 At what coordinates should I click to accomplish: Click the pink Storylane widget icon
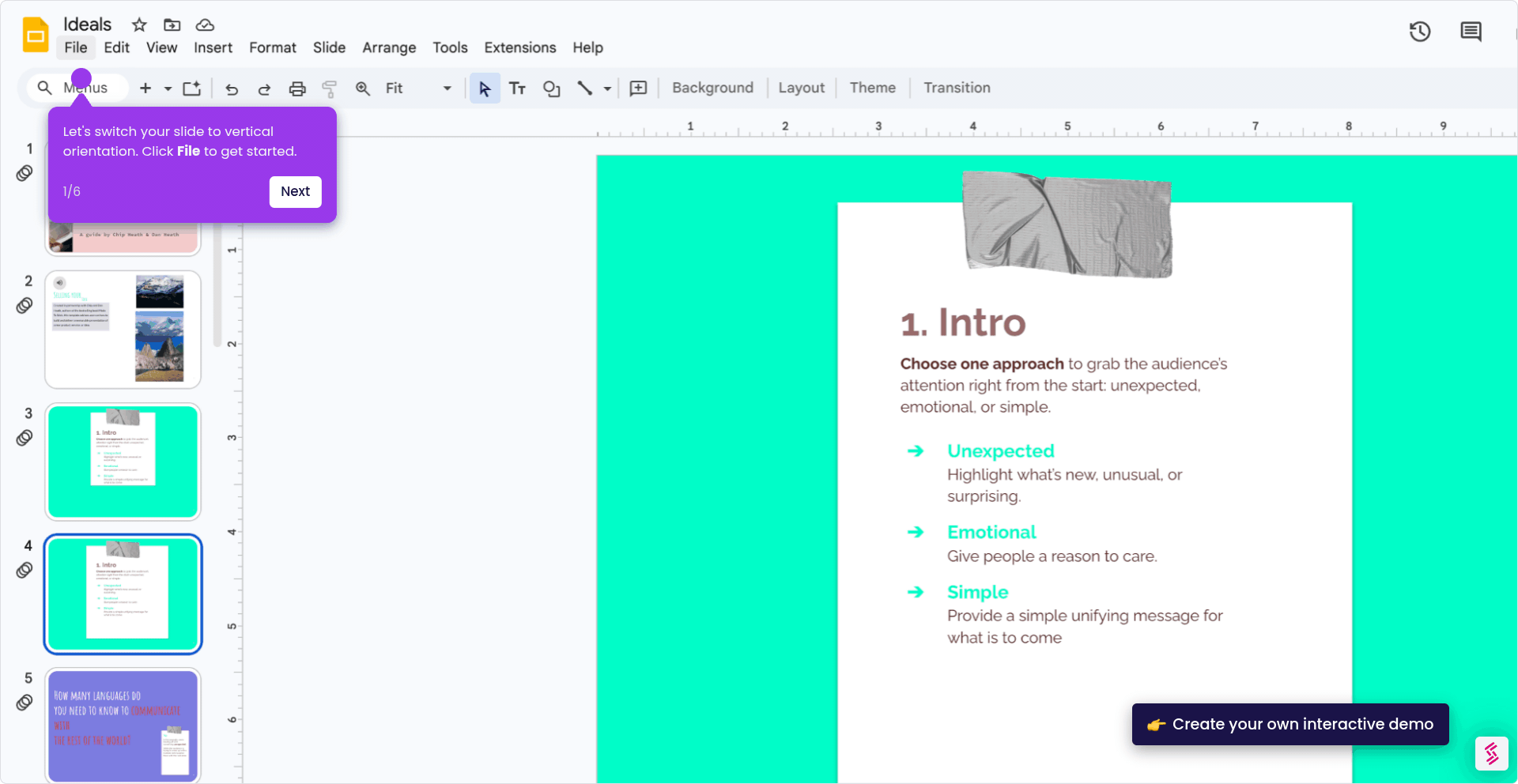pyautogui.click(x=1491, y=753)
